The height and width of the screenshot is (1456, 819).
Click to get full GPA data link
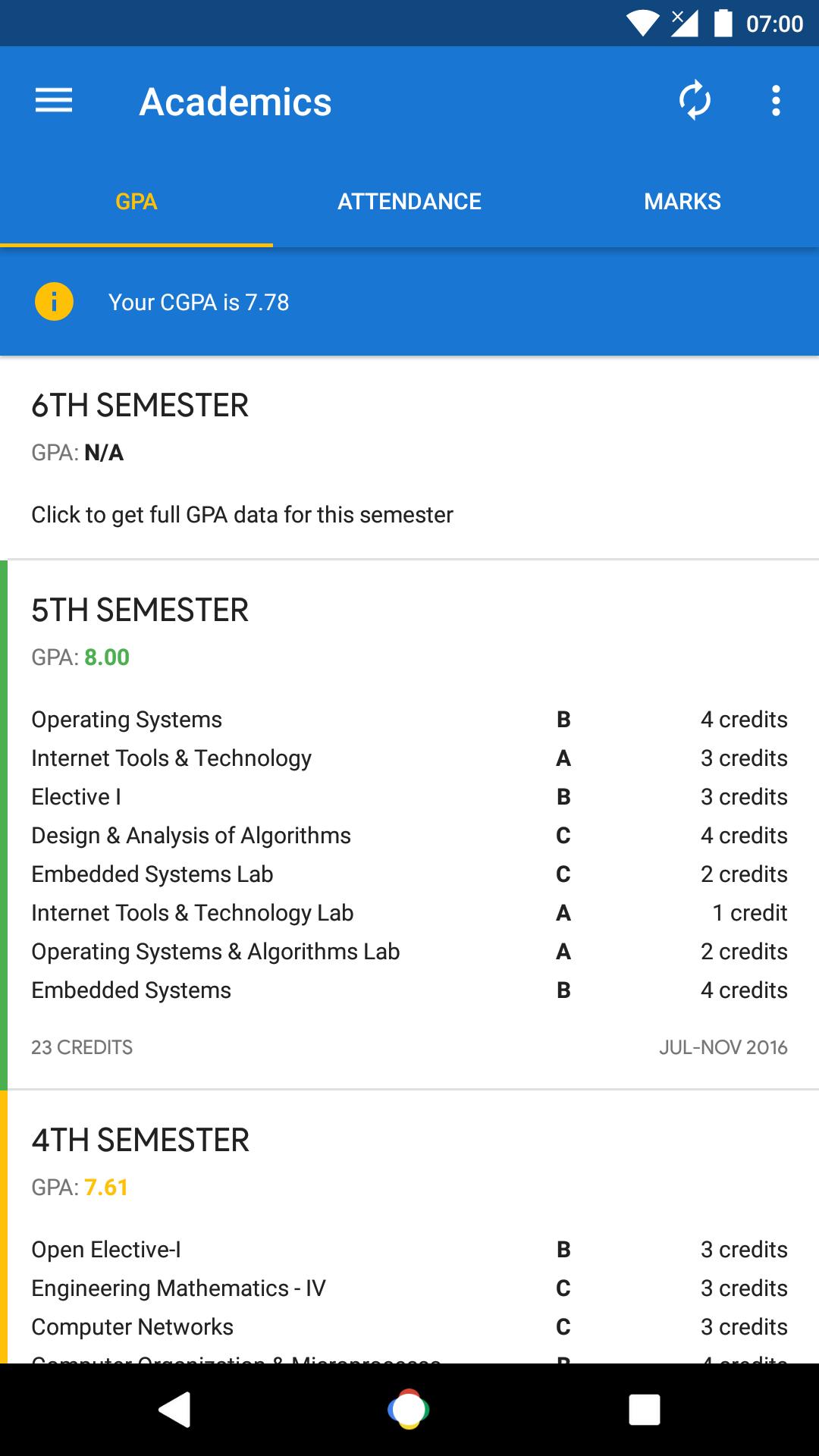tap(242, 515)
